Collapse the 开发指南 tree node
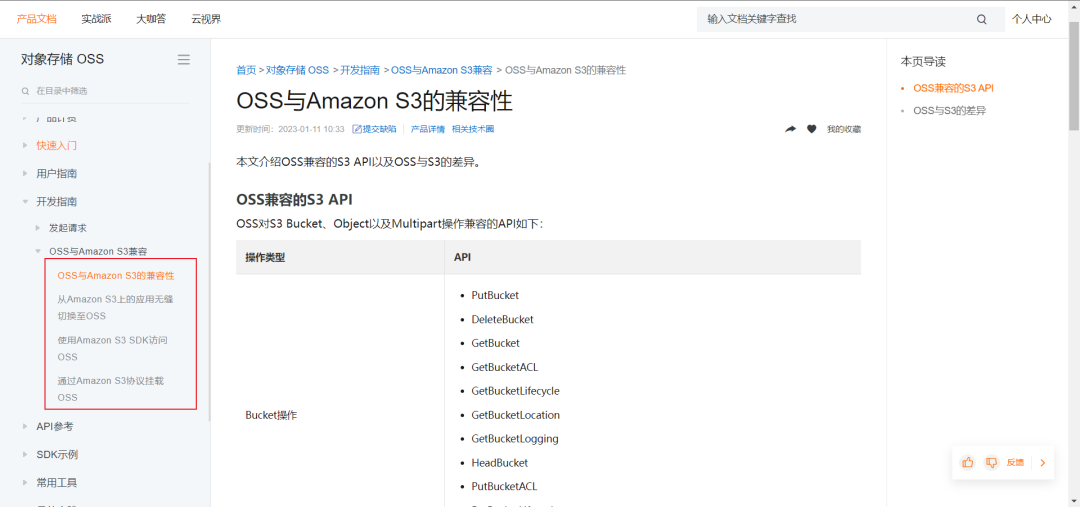The height and width of the screenshot is (507, 1080). [x=25, y=202]
